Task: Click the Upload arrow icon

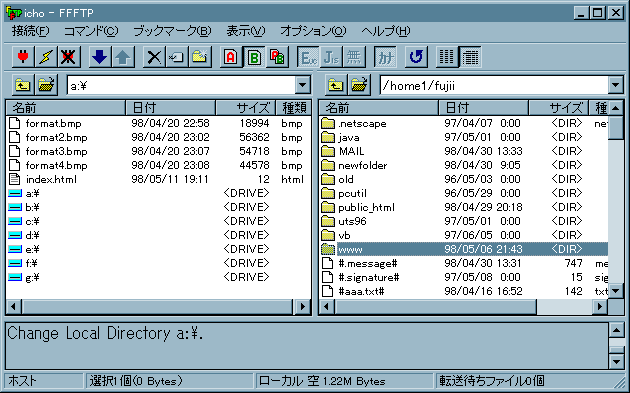Action: (123, 57)
